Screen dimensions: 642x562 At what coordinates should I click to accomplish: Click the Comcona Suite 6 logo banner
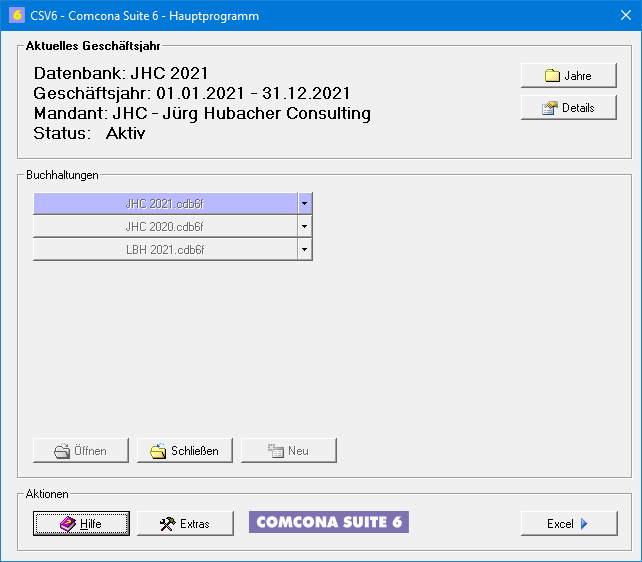click(x=329, y=522)
